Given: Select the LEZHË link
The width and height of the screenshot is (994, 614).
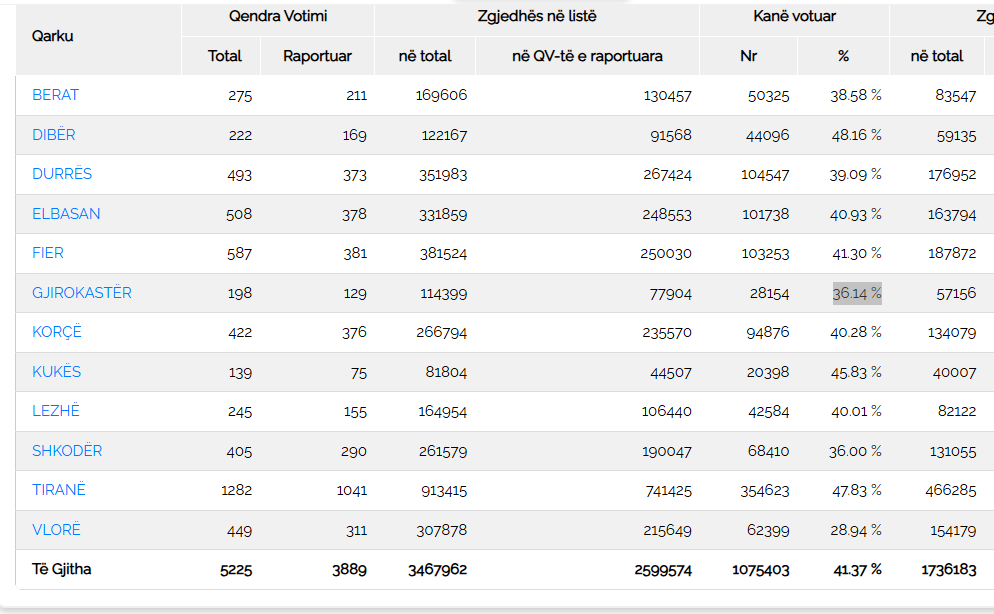Looking at the screenshot, I should click(56, 411).
